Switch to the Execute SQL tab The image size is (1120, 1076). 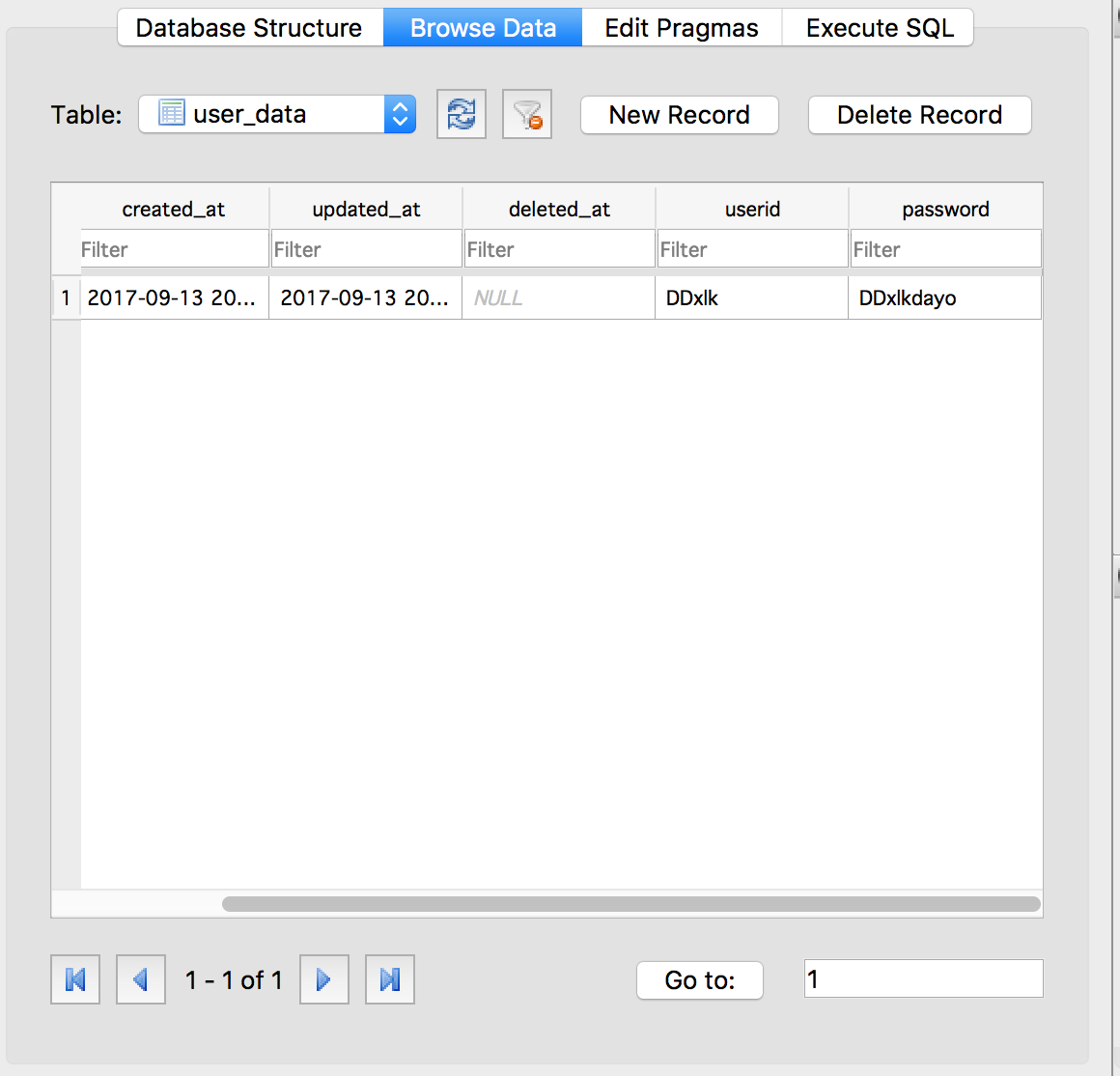point(879,28)
